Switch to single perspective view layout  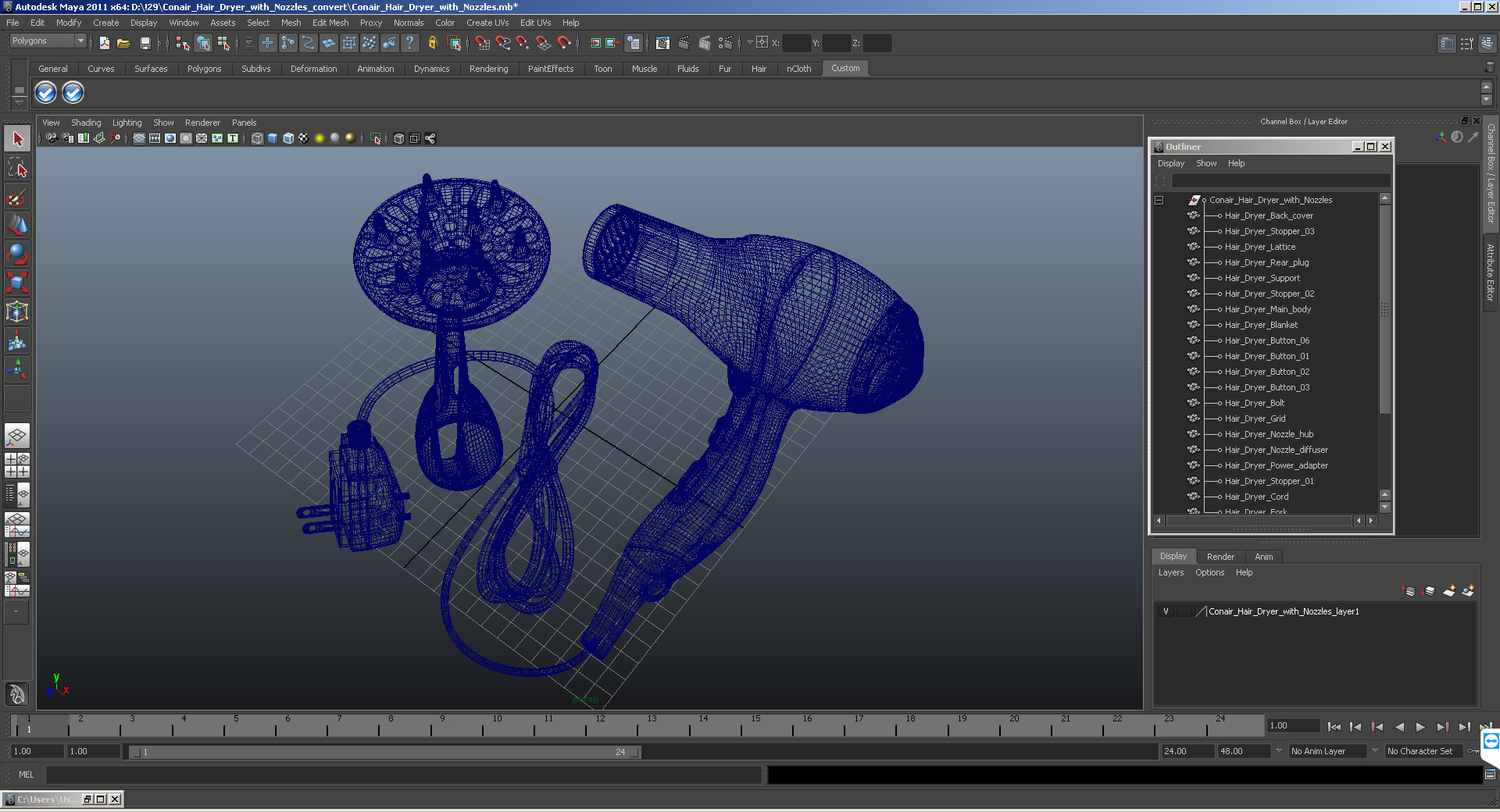17,436
